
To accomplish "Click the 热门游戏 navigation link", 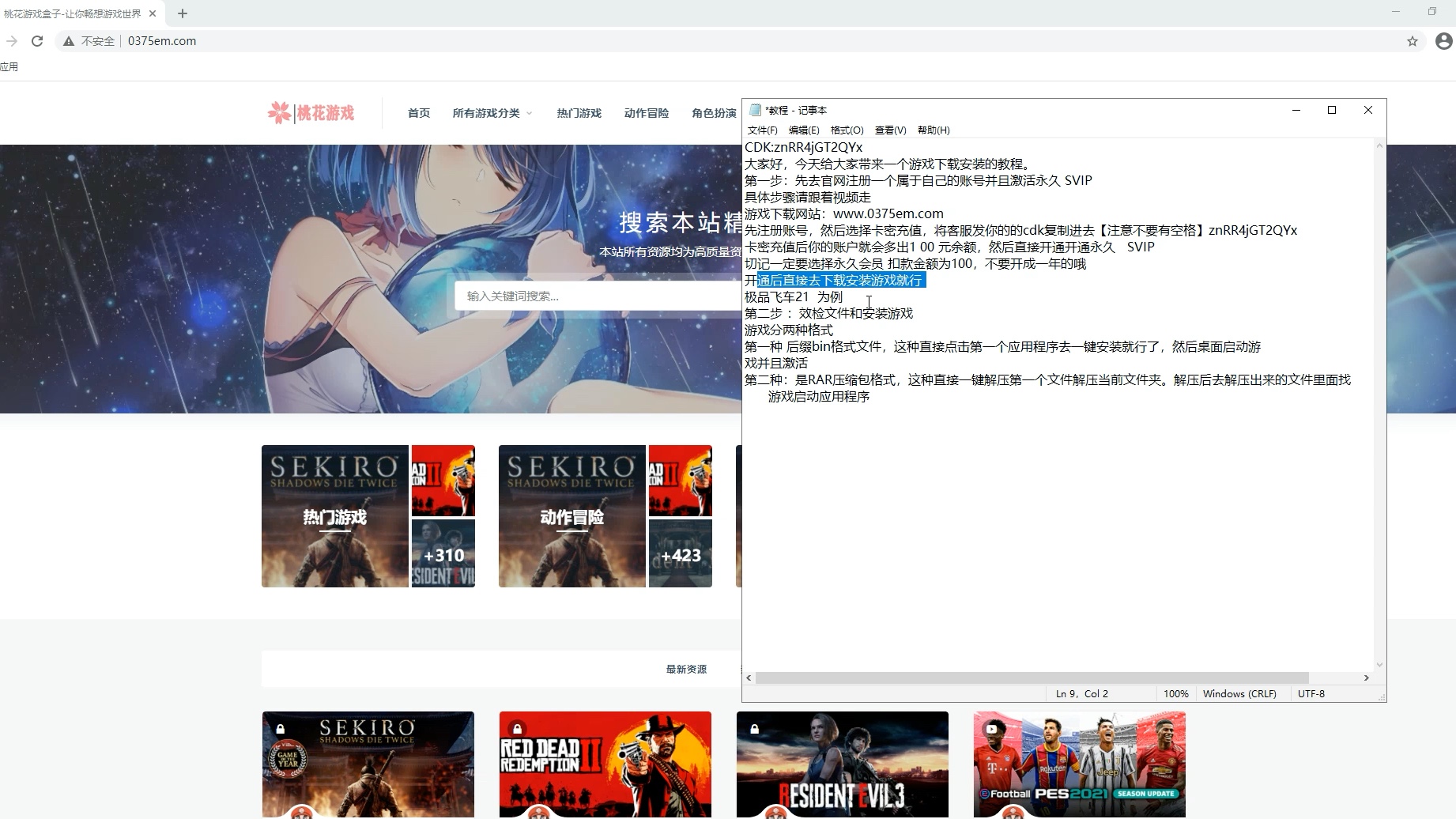I will click(578, 113).
